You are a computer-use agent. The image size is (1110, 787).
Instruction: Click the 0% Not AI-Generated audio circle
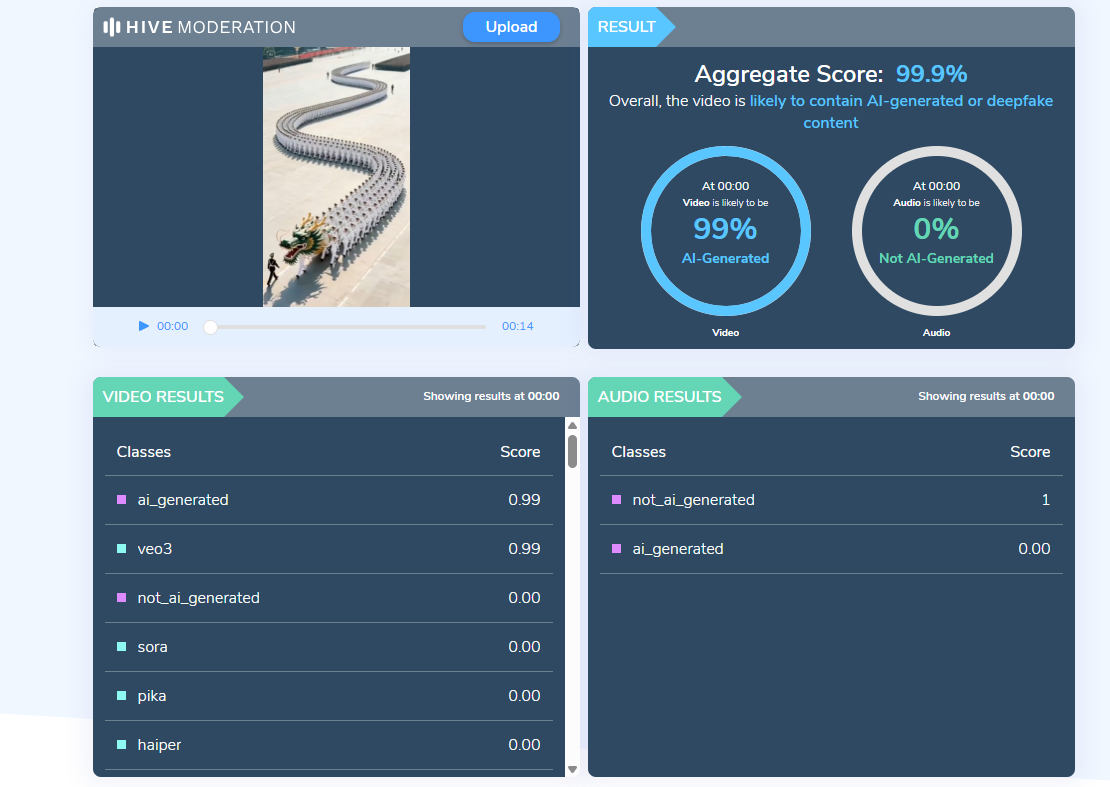(937, 231)
